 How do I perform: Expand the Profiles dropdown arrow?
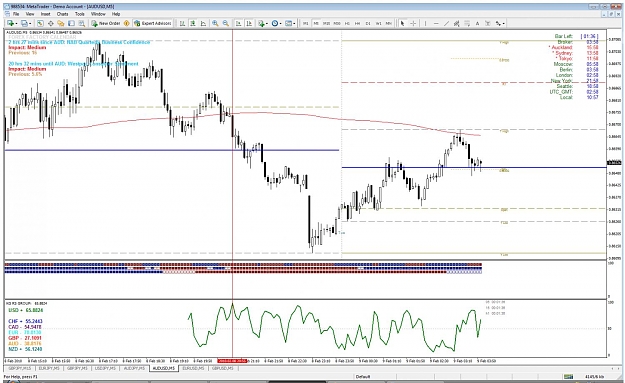point(30,24)
